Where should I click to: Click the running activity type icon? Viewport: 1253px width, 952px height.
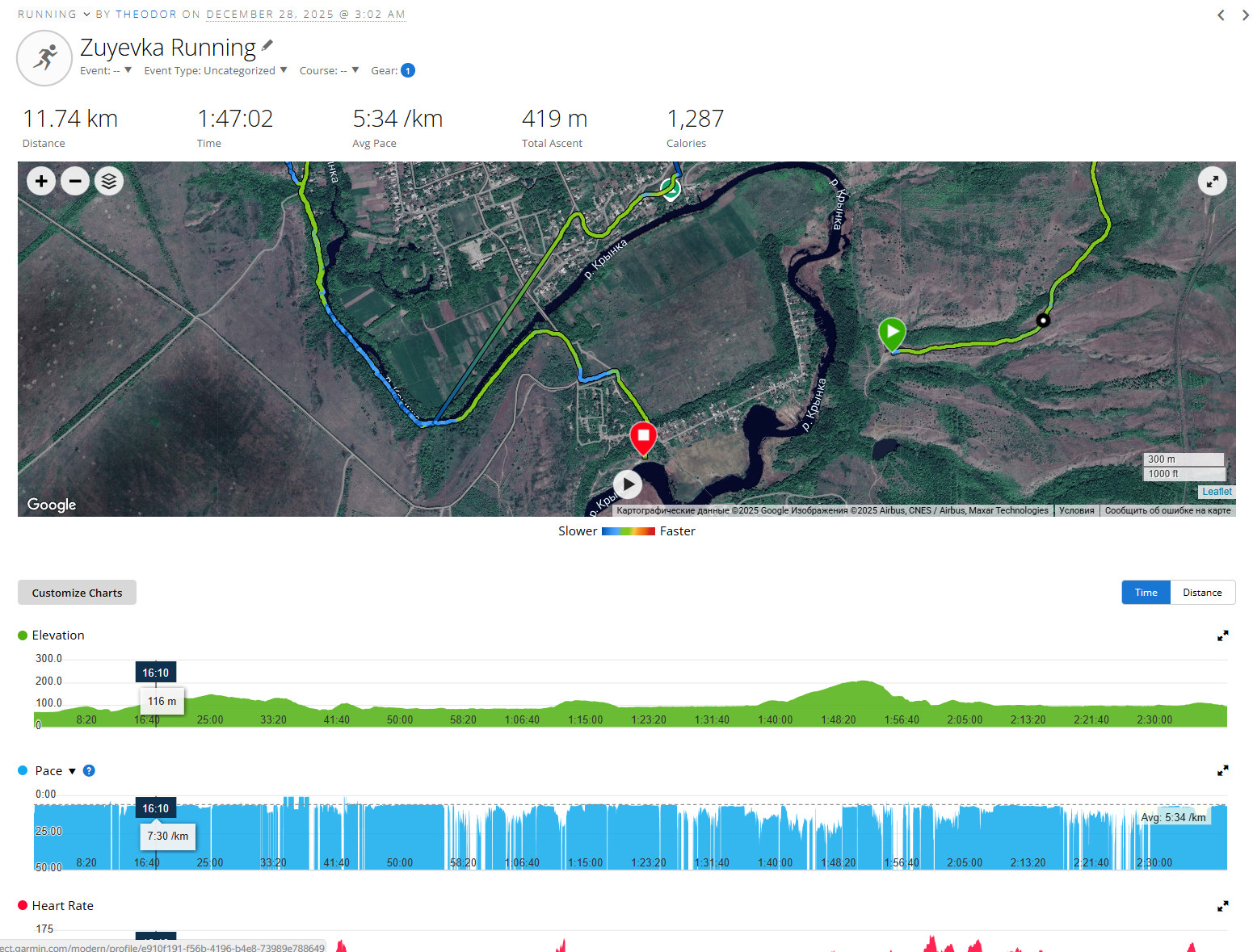(45, 58)
